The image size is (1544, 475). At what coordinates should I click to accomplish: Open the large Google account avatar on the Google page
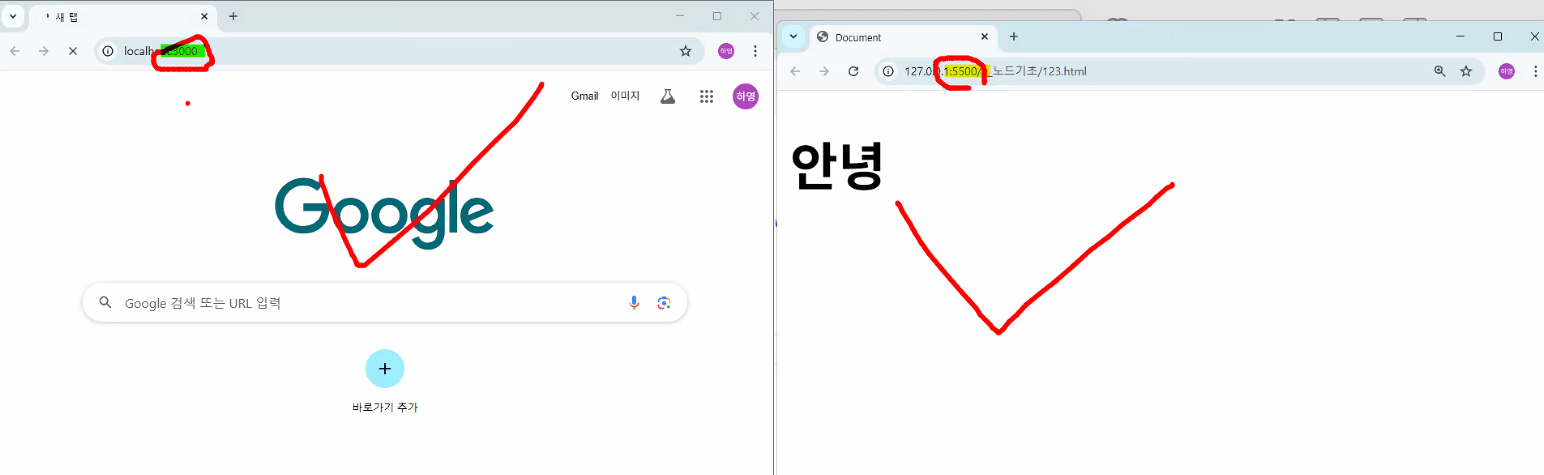[745, 96]
